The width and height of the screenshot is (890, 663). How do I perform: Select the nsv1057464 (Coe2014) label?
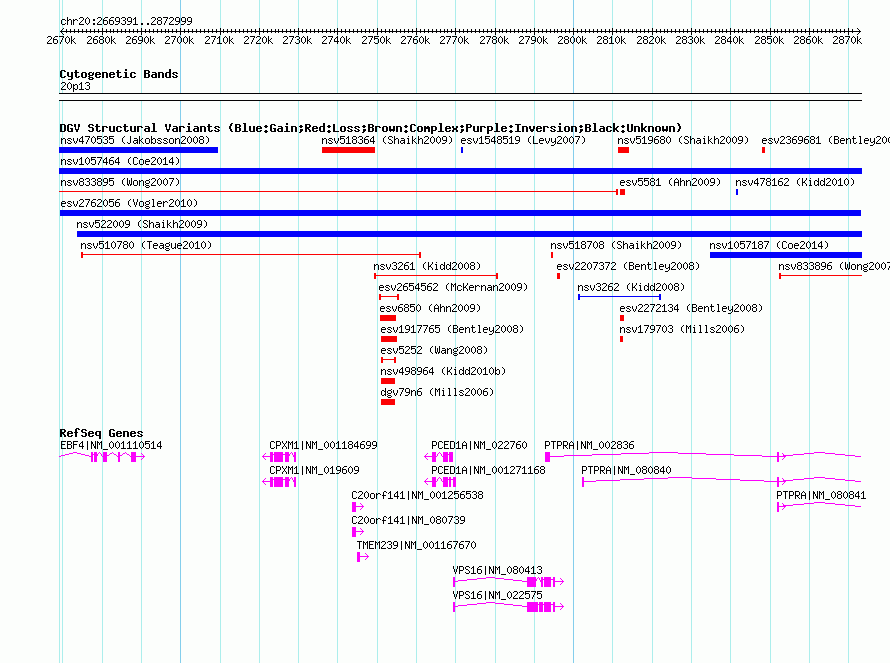[x=120, y=161]
